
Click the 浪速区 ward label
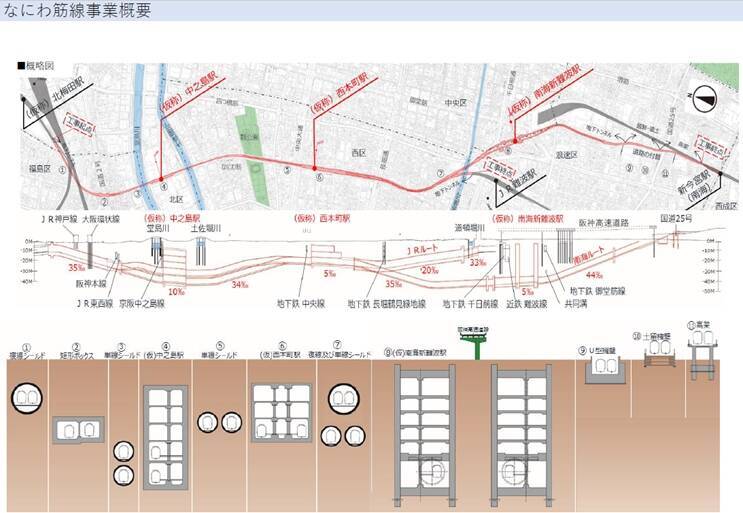click(567, 155)
